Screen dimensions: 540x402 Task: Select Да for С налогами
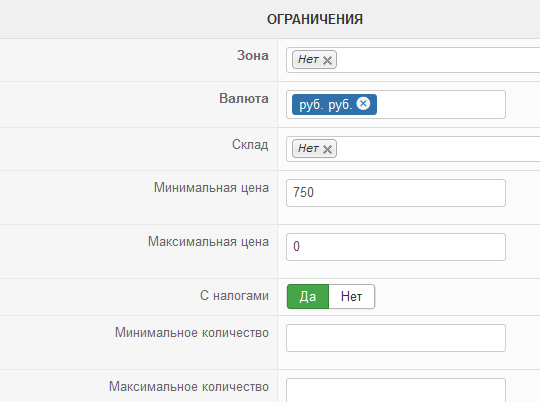[308, 296]
